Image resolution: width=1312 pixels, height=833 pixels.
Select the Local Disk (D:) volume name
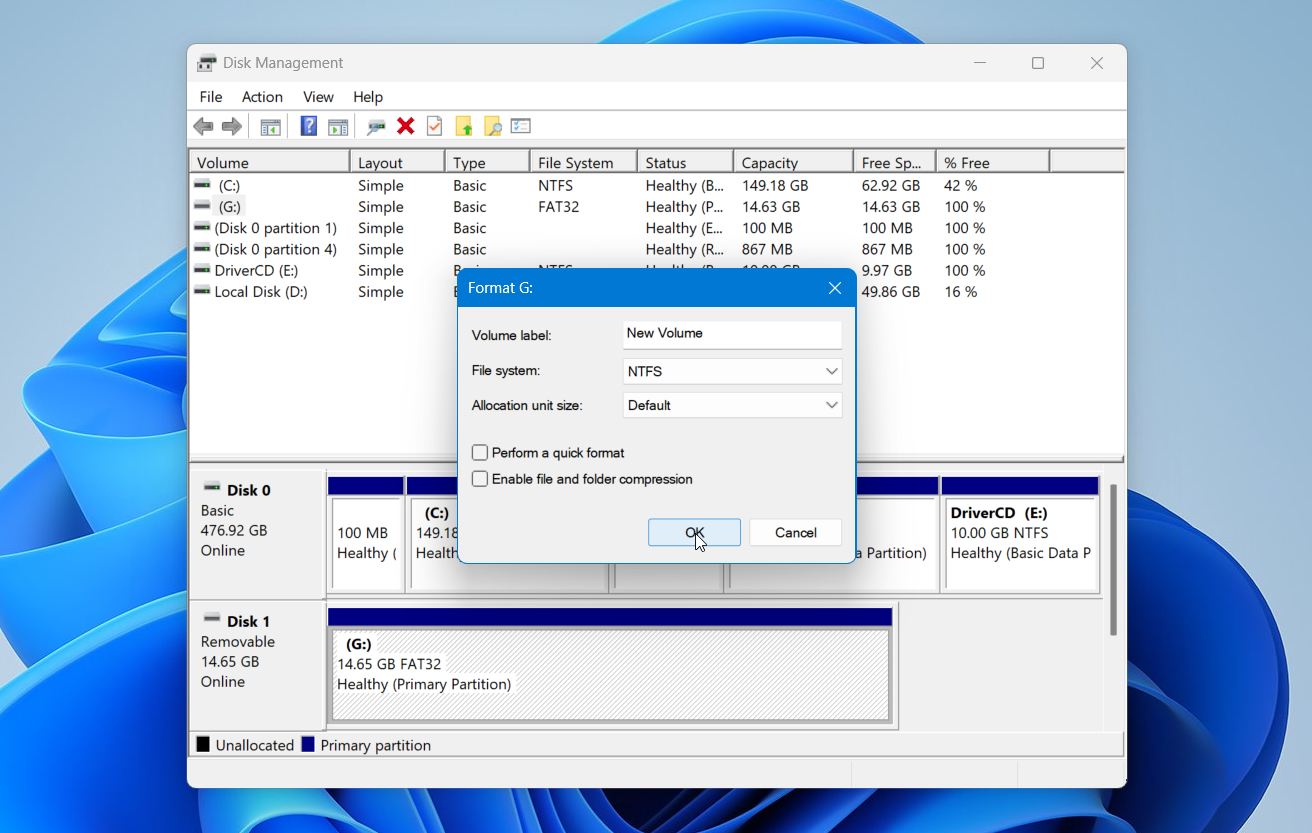[x=261, y=292]
